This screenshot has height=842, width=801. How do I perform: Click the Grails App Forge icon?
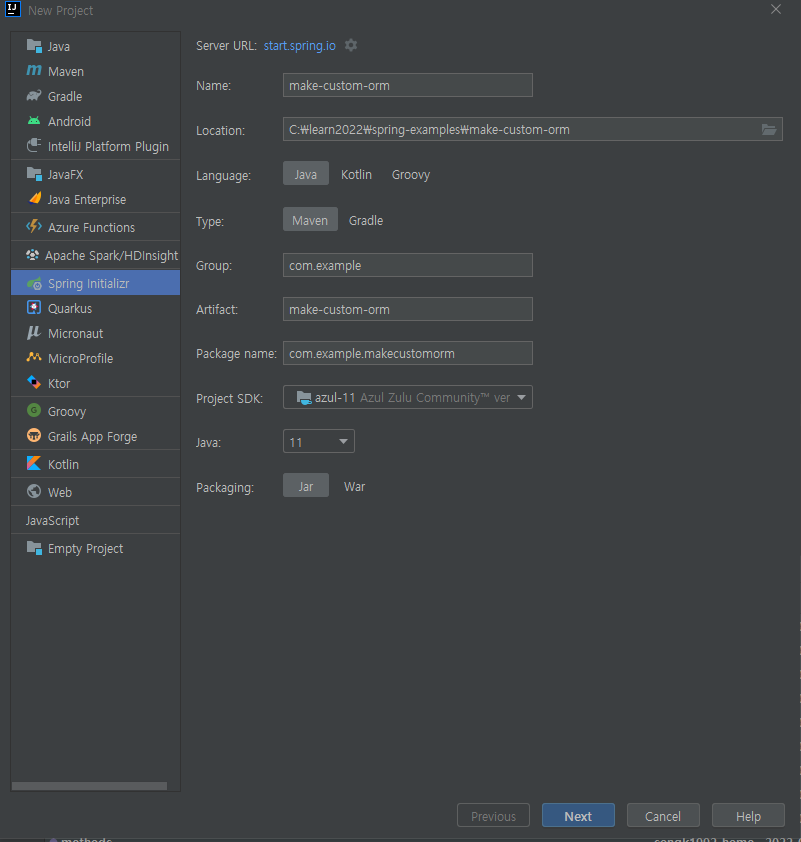point(34,435)
